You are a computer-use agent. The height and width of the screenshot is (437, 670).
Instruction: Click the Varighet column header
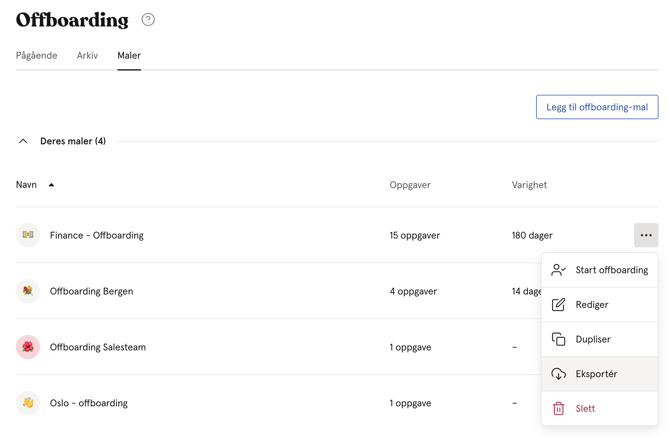coord(529,185)
